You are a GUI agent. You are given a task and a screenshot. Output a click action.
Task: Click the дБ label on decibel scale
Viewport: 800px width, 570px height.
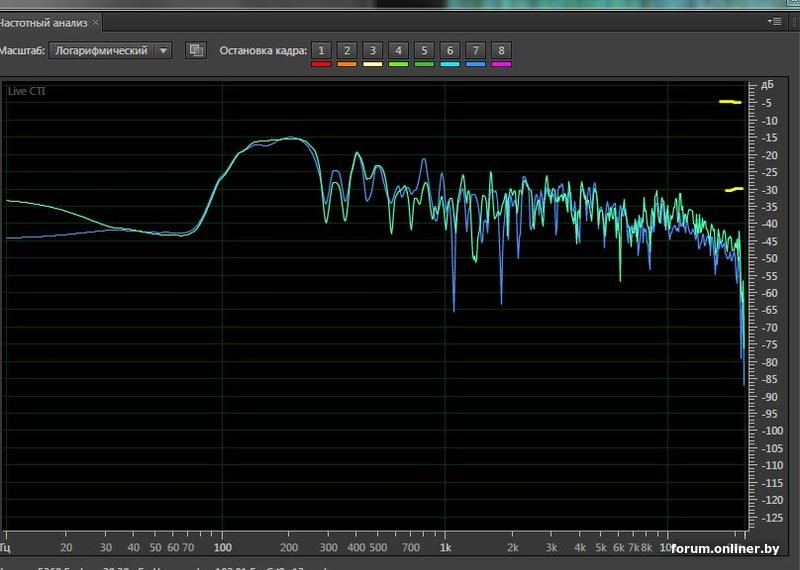(x=767, y=85)
